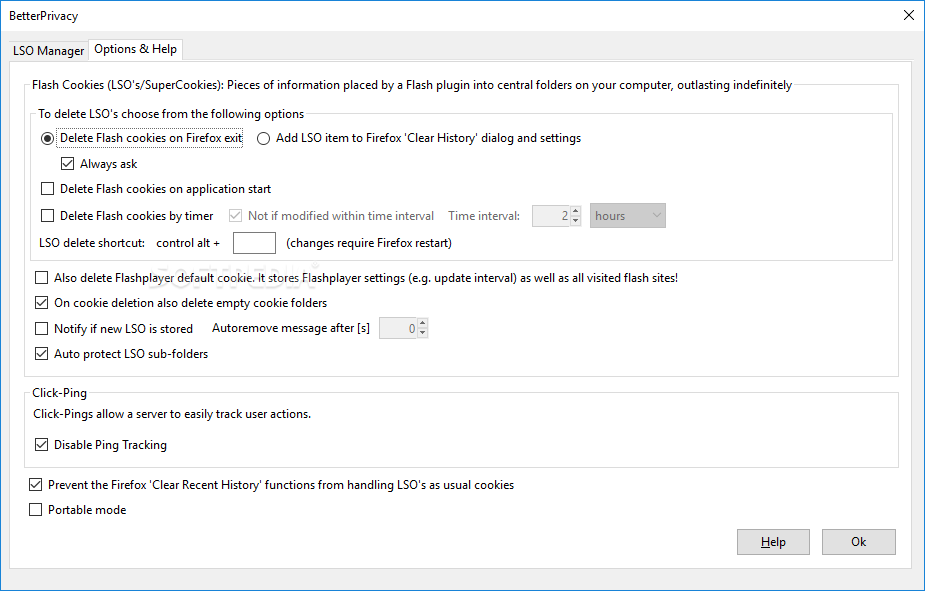
Task: Toggle Auto protect LSO sub-folders
Action: click(x=42, y=354)
